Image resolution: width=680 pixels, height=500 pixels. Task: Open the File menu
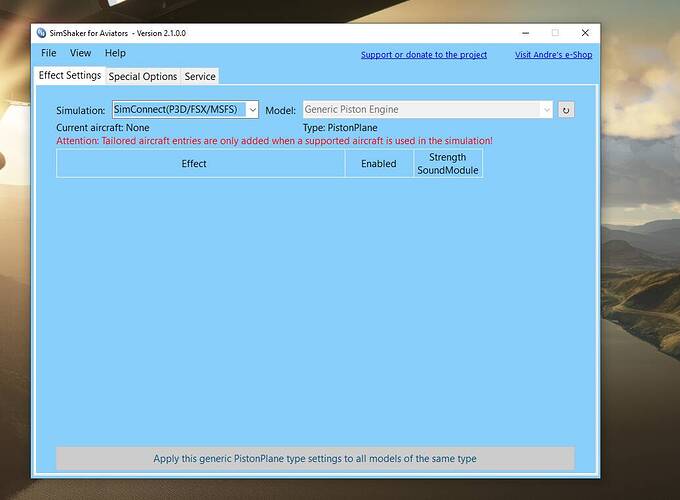(x=49, y=53)
